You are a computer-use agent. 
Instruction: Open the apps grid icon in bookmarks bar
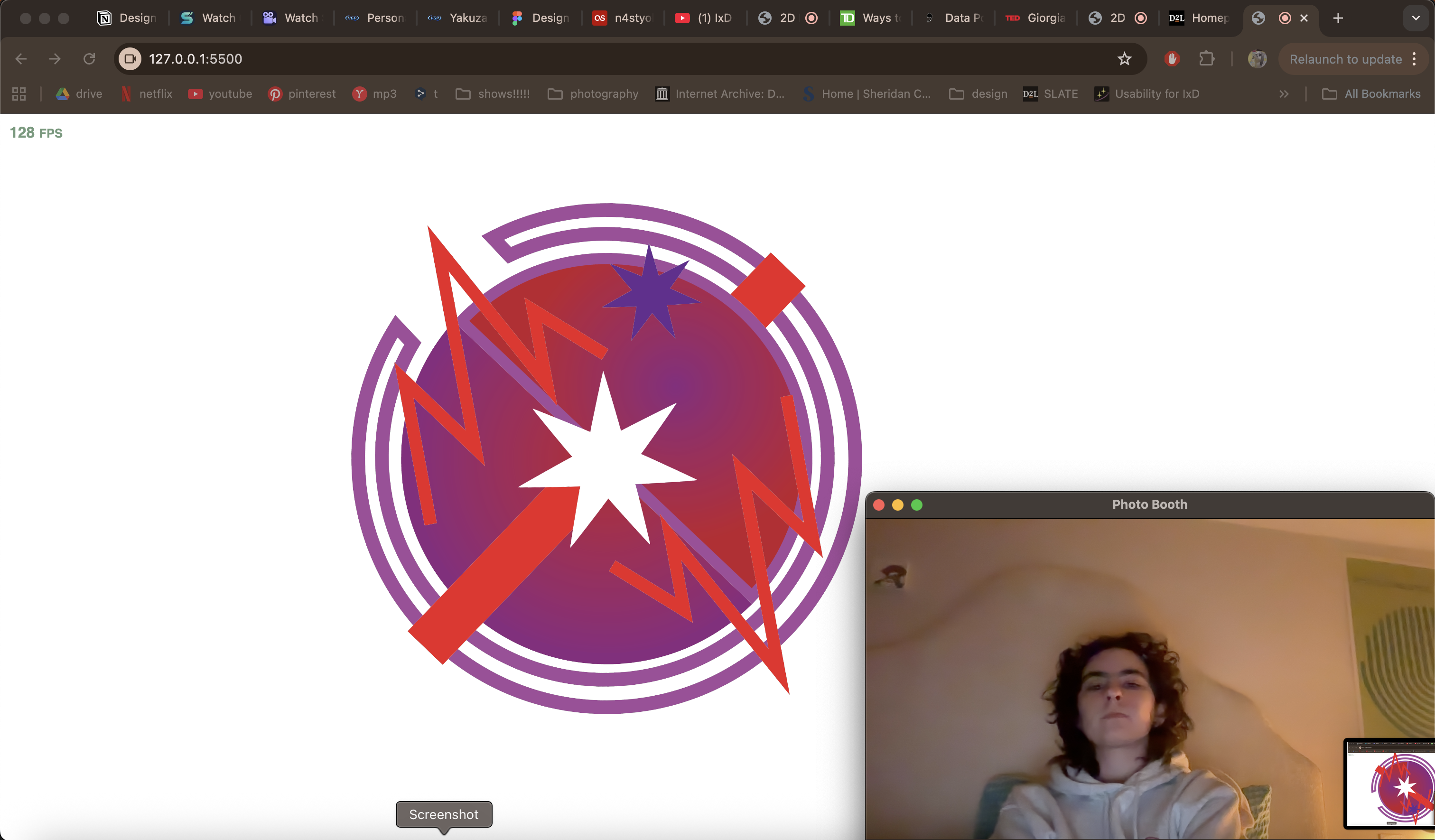[19, 94]
